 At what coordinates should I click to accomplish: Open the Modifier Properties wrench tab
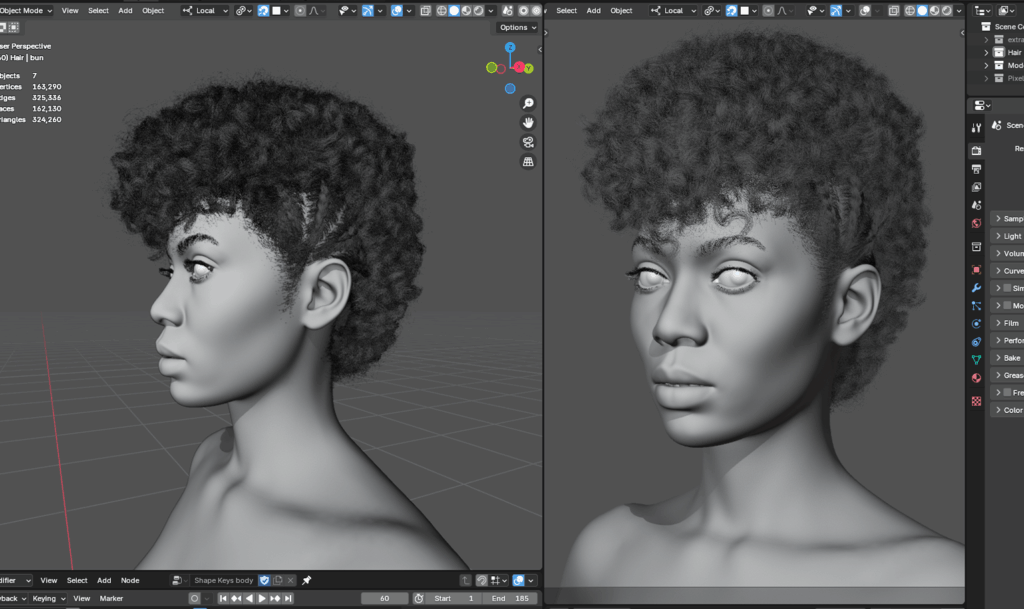pyautogui.click(x=975, y=288)
